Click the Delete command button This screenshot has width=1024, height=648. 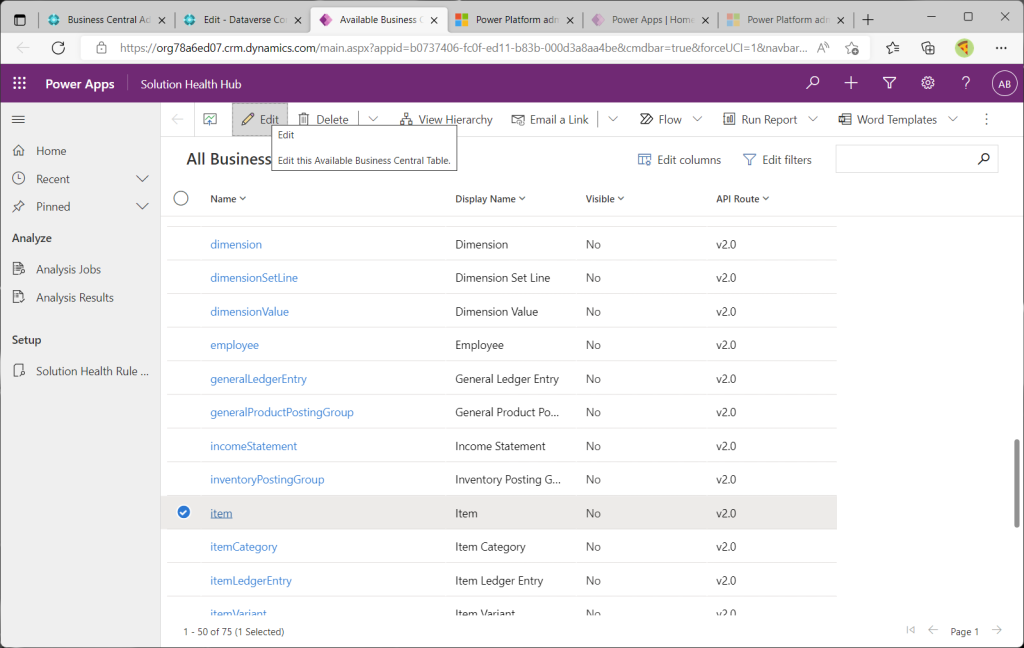(x=324, y=120)
